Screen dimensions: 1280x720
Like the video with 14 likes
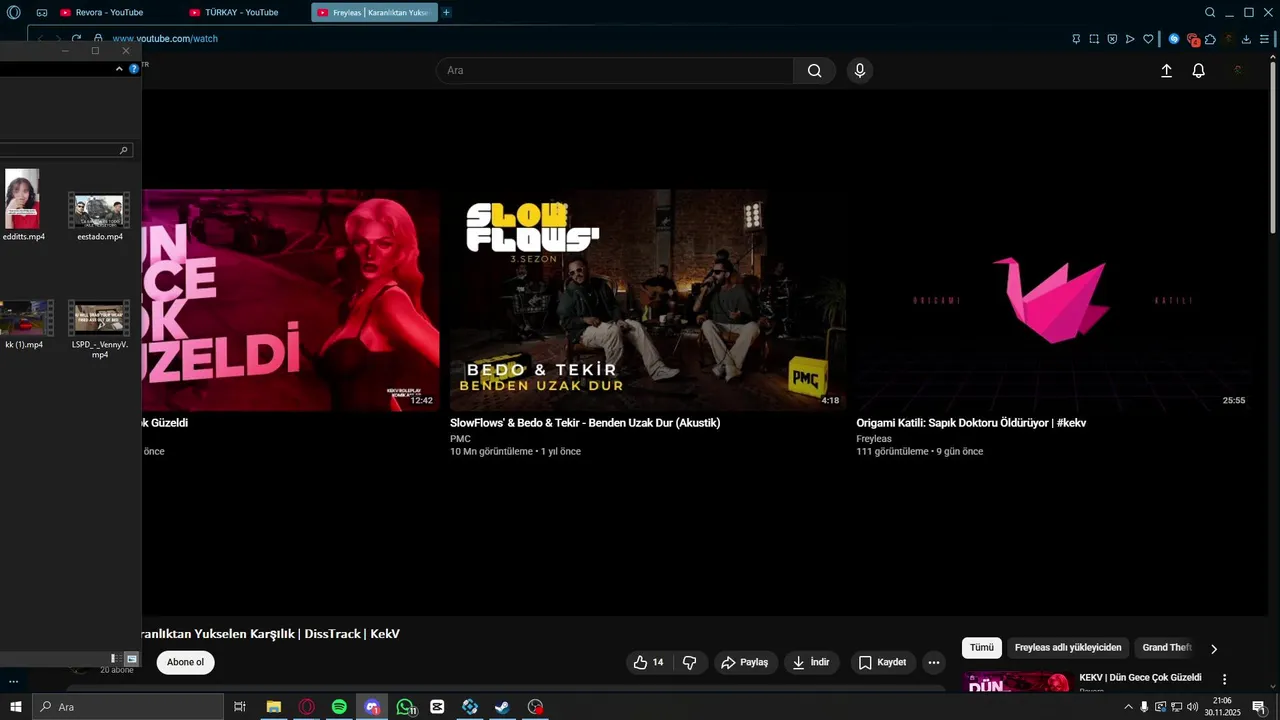point(649,662)
